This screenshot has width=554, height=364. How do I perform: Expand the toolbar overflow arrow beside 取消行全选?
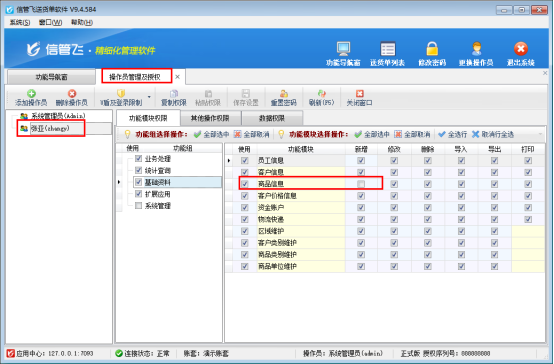click(x=540, y=134)
